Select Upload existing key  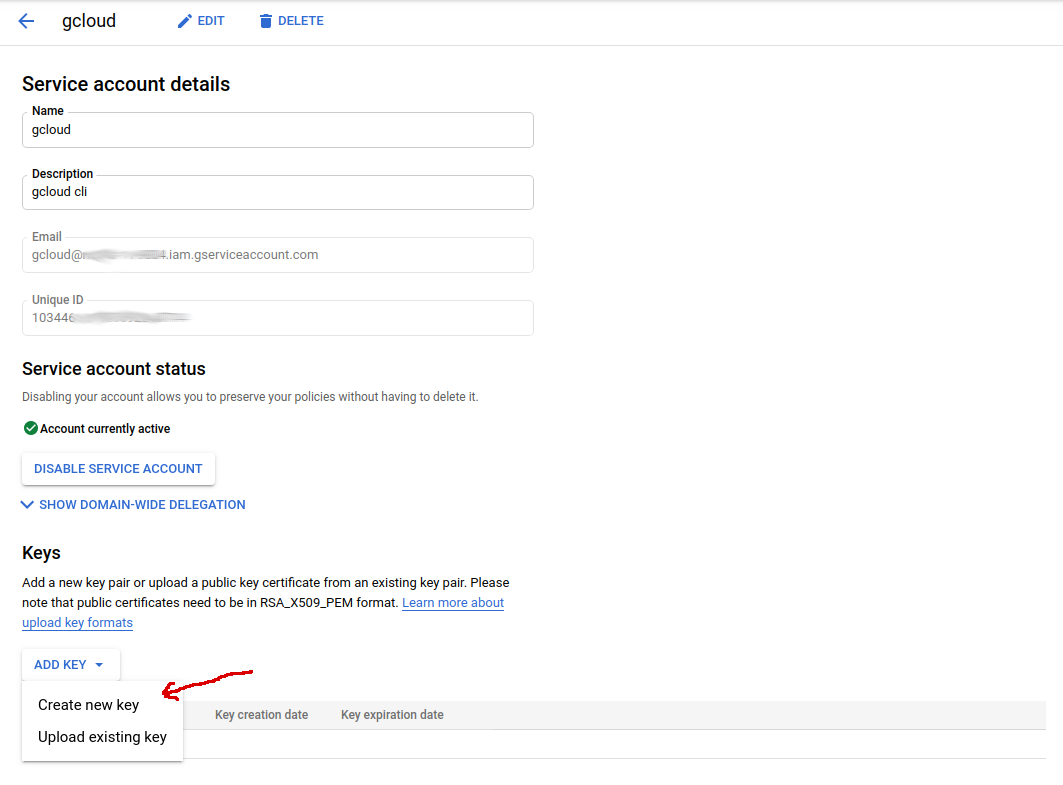[102, 737]
